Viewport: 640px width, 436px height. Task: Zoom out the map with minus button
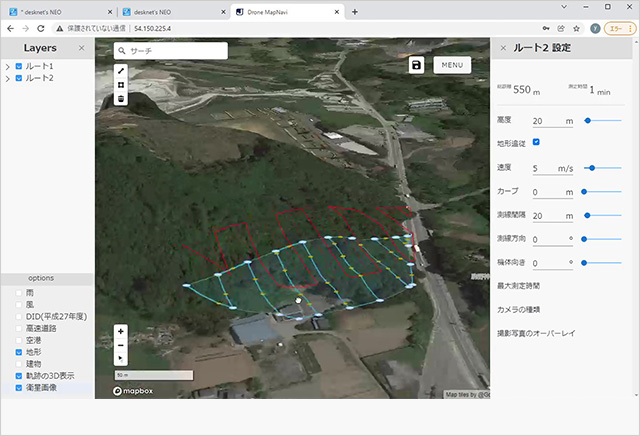coord(121,344)
